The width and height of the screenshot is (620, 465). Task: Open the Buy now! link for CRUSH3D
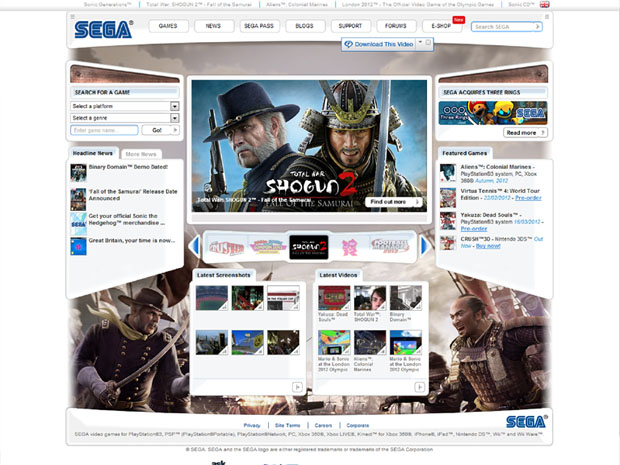click(x=488, y=246)
